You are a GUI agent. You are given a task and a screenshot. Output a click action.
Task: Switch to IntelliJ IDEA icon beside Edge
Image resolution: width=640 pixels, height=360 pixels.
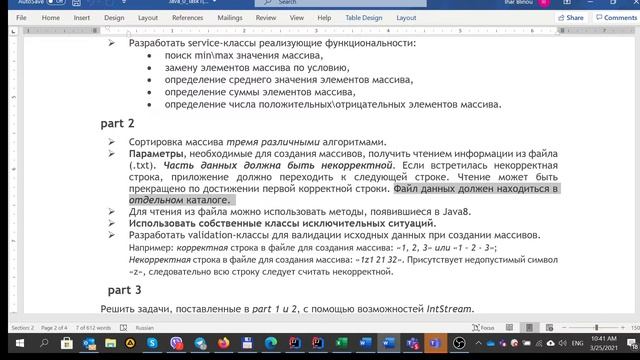tap(295, 343)
